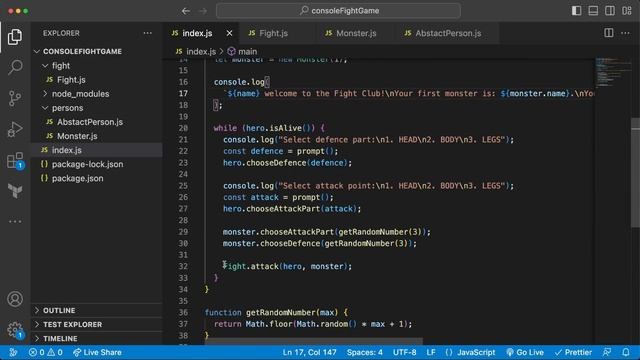Change indentation via Spaces: 4
The image size is (640, 360).
click(364, 352)
